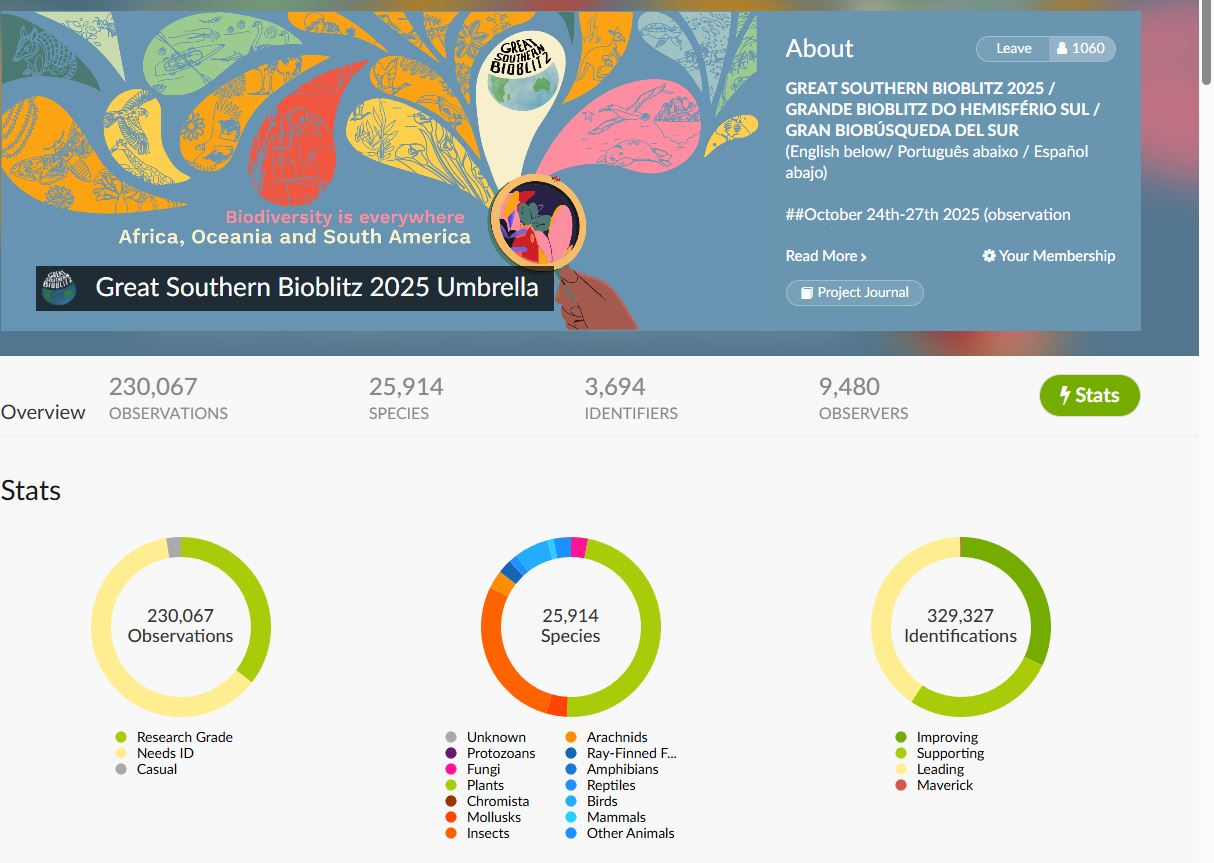
Task: Open the Overview tab
Action: point(43,412)
